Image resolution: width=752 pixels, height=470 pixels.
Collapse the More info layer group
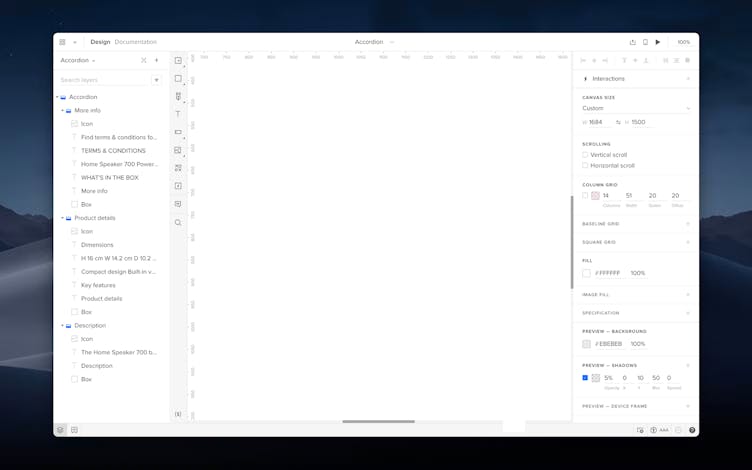click(x=62, y=110)
